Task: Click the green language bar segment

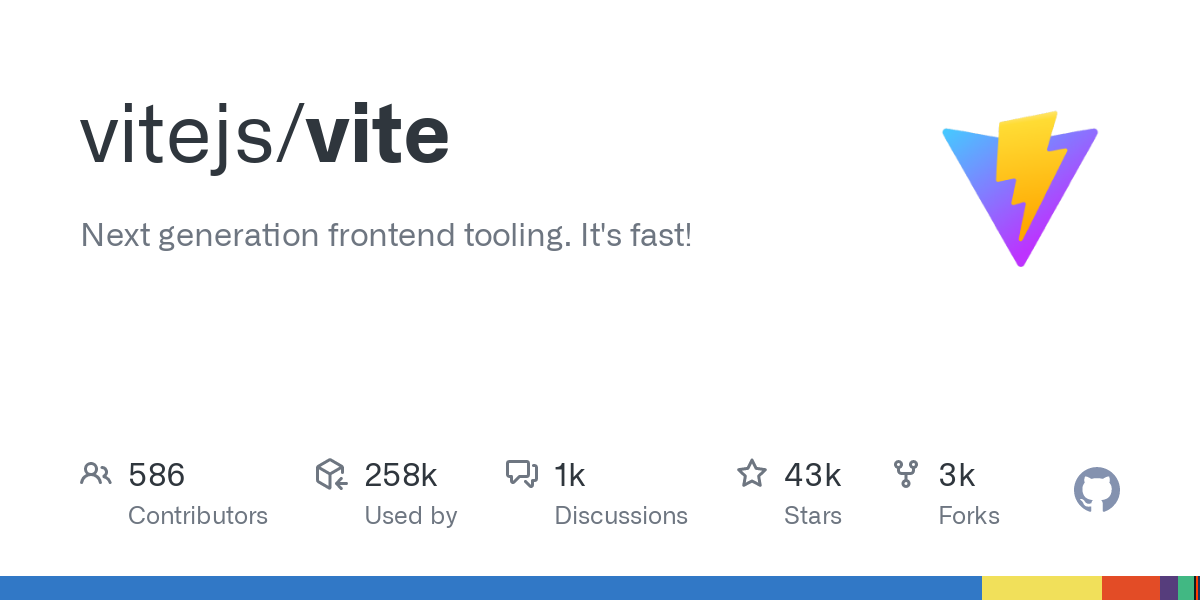Action: pyautogui.click(x=1185, y=588)
